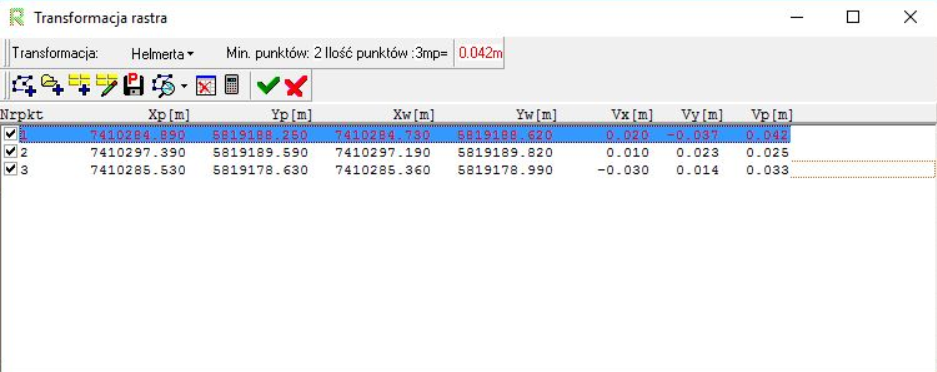Add a new table row icon
This screenshot has height=372, width=937.
79,85
